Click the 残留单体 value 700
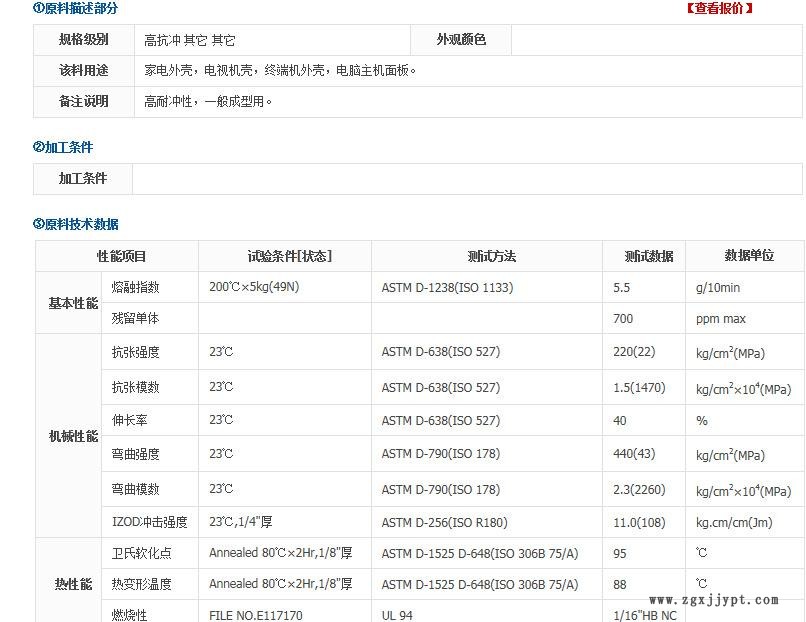Image resolution: width=806 pixels, height=622 pixels. [x=623, y=319]
